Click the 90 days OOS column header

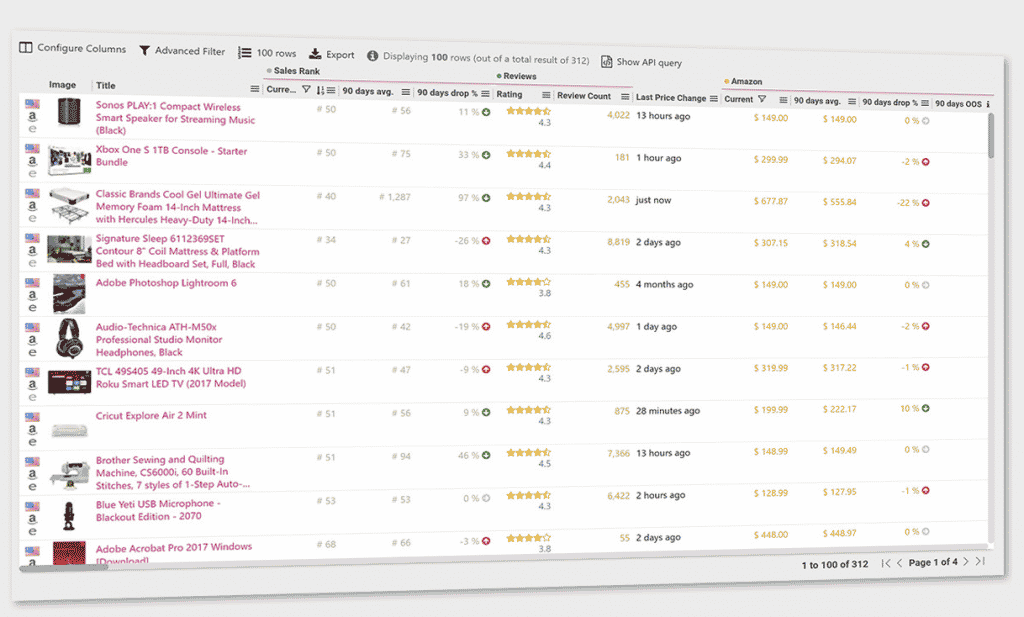pyautogui.click(x=958, y=104)
